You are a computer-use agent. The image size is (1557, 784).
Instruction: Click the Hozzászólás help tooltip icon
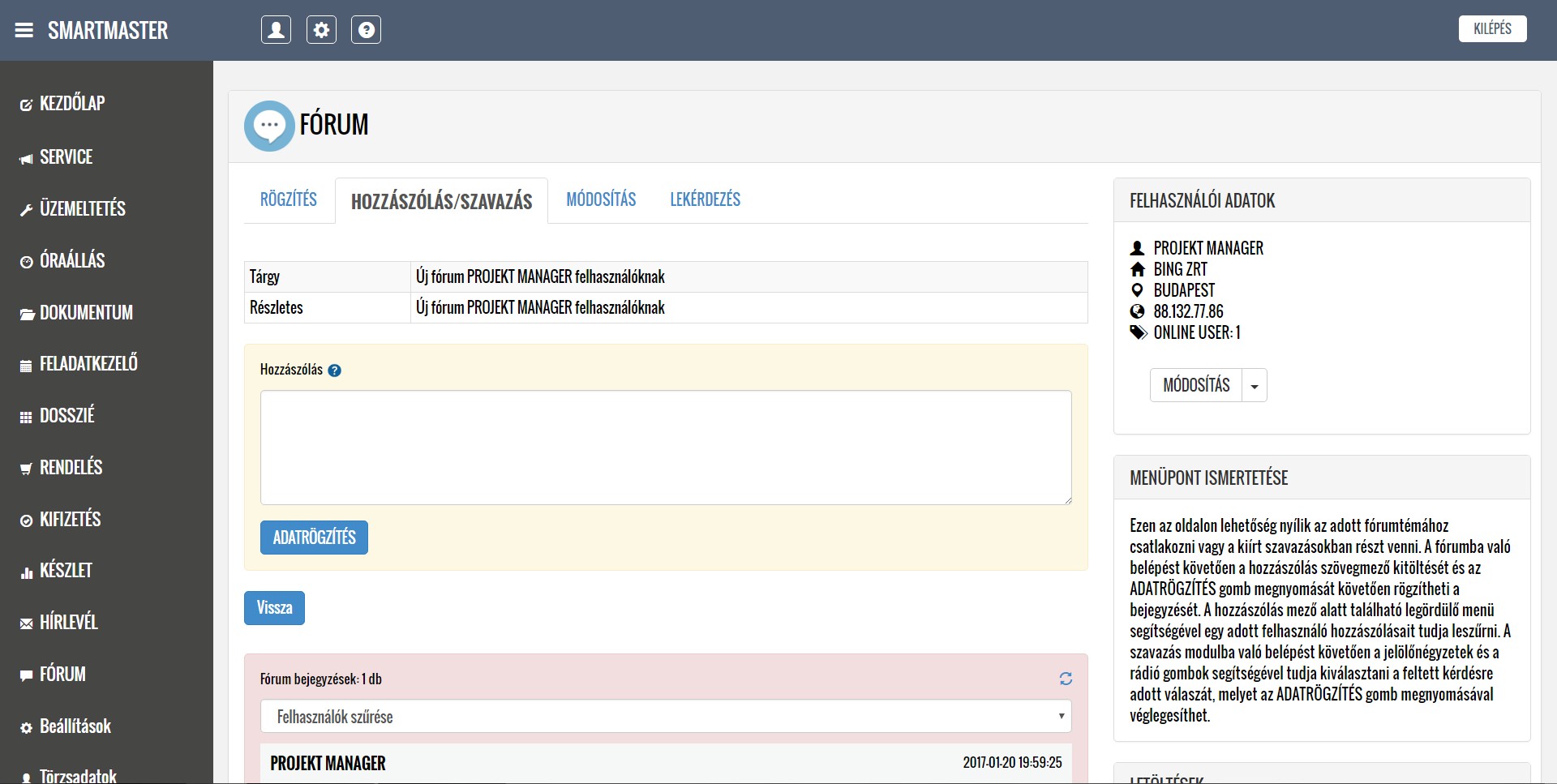pyautogui.click(x=334, y=371)
